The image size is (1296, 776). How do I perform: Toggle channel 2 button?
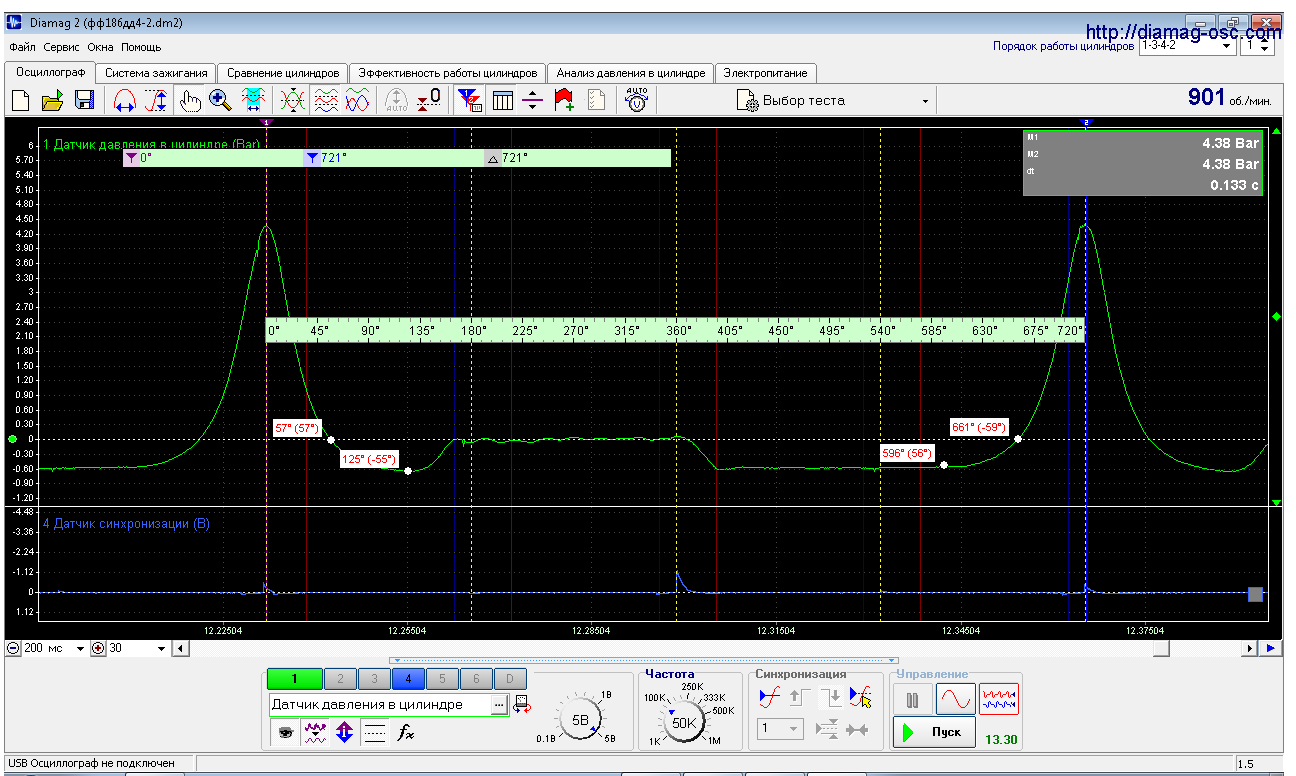point(341,679)
